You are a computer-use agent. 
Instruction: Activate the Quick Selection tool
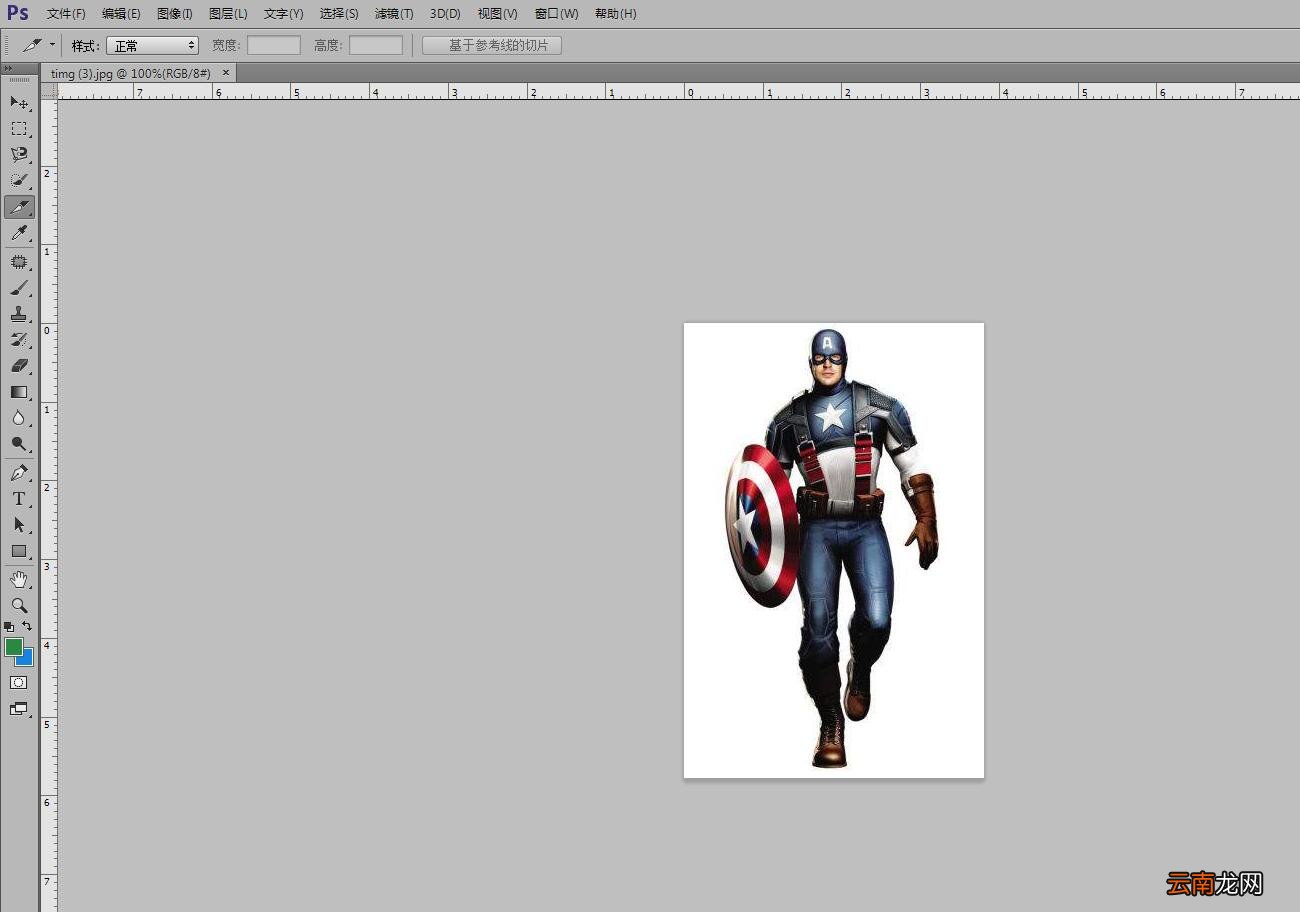(19, 180)
